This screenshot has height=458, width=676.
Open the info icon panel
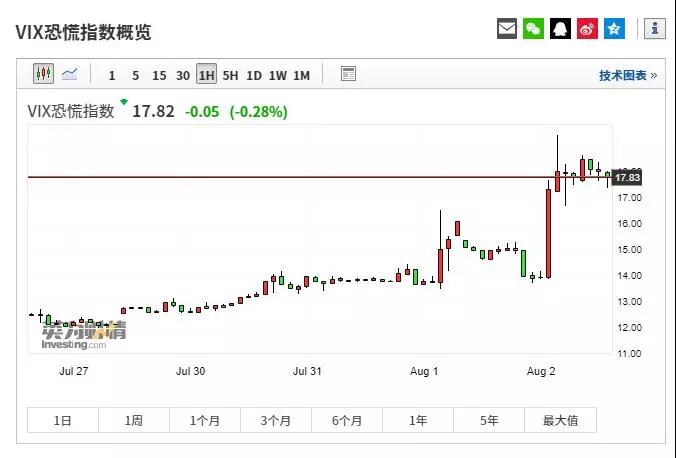[655, 29]
